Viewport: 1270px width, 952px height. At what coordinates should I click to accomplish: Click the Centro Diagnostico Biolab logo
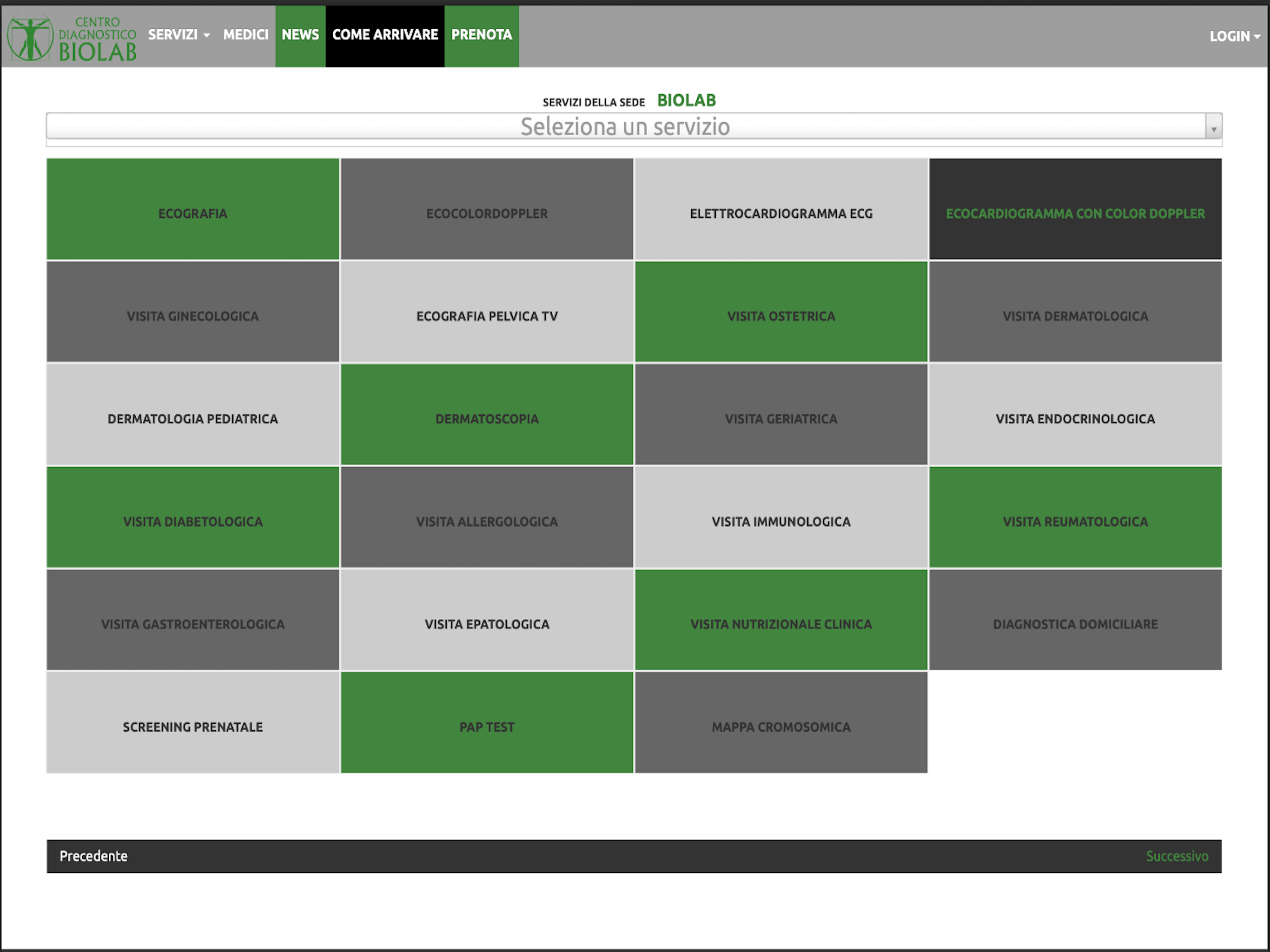coord(72,38)
